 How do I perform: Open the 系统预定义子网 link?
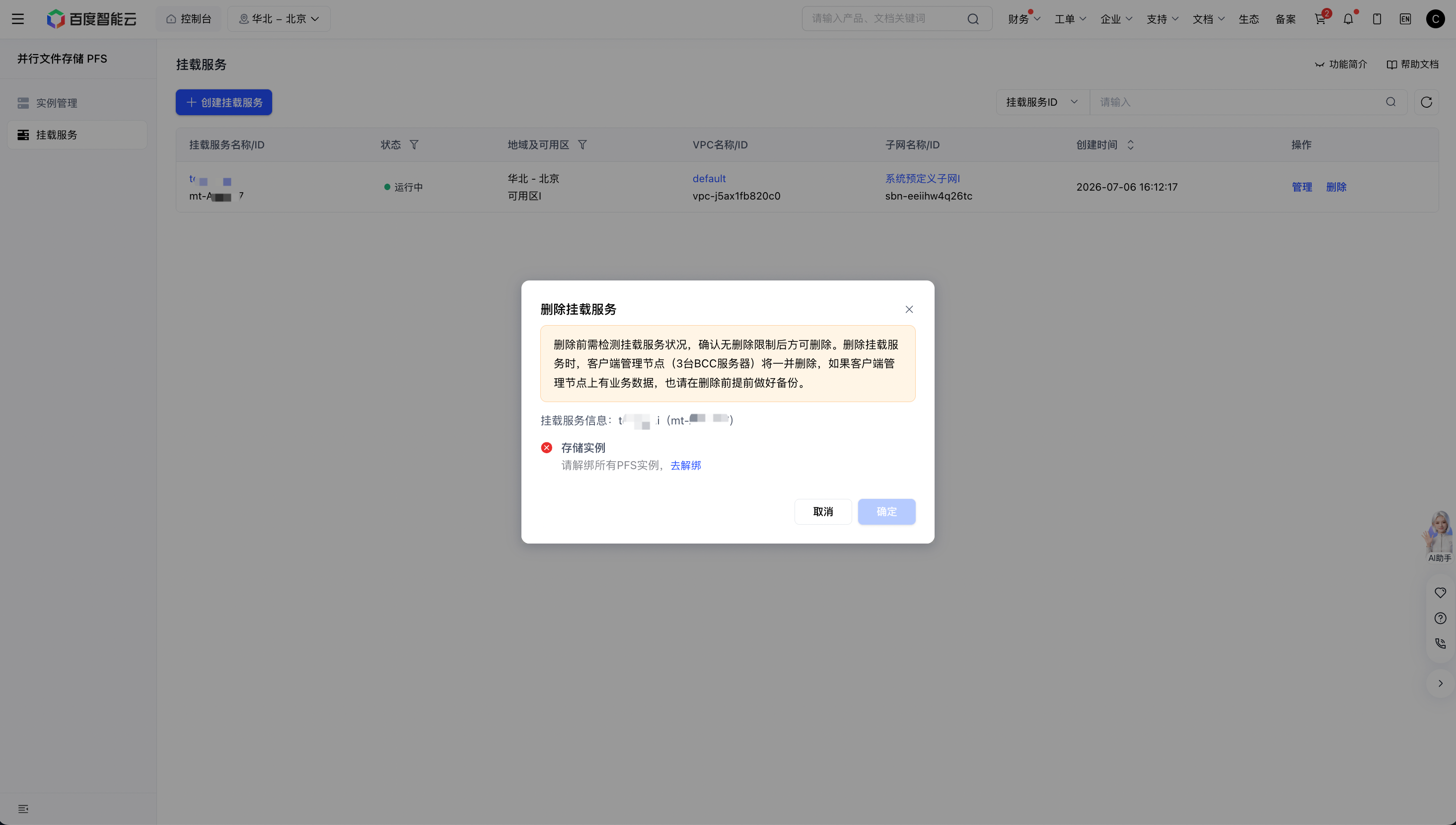click(x=922, y=179)
